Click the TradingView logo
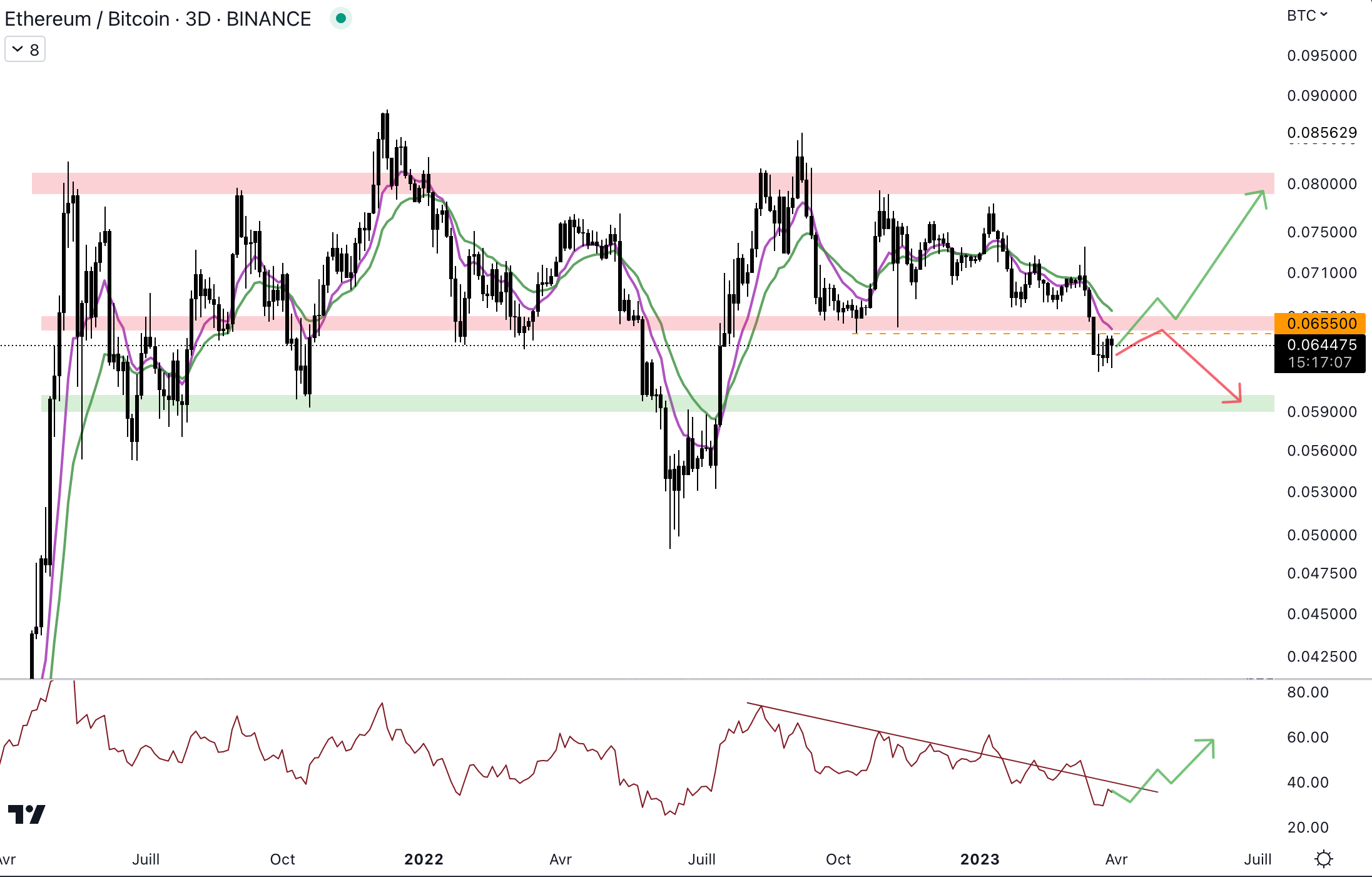Viewport: 1372px width, 877px height. 26,814
